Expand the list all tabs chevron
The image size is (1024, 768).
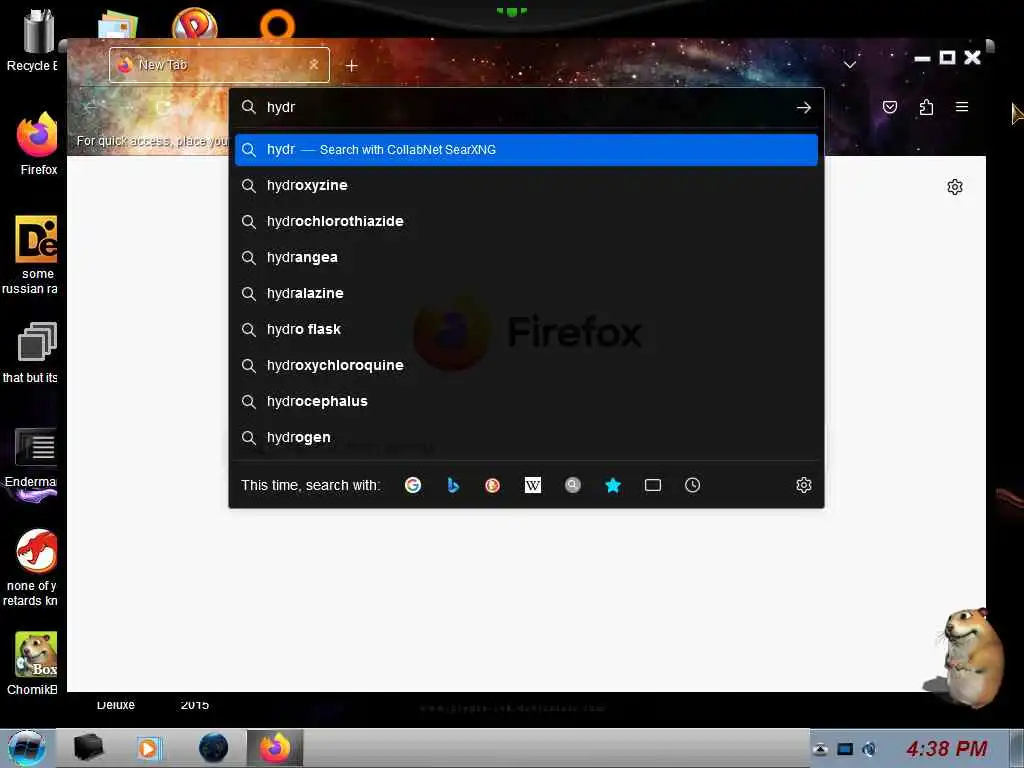[850, 65]
